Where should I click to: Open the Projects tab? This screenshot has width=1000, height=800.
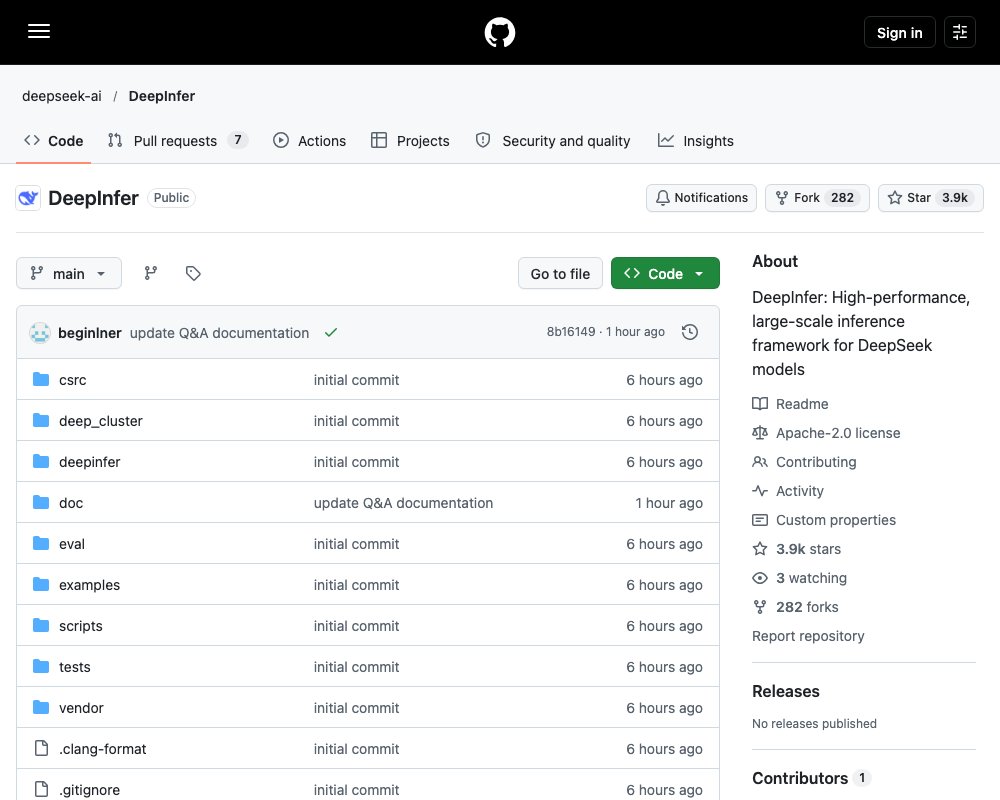pos(410,140)
